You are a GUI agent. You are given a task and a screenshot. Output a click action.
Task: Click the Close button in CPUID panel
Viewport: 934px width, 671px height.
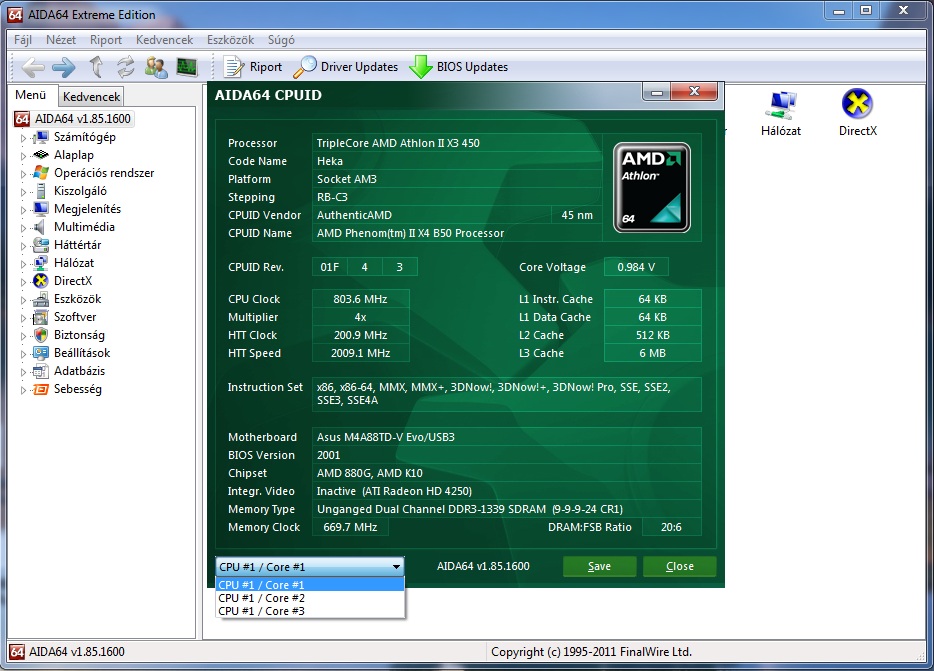point(679,566)
